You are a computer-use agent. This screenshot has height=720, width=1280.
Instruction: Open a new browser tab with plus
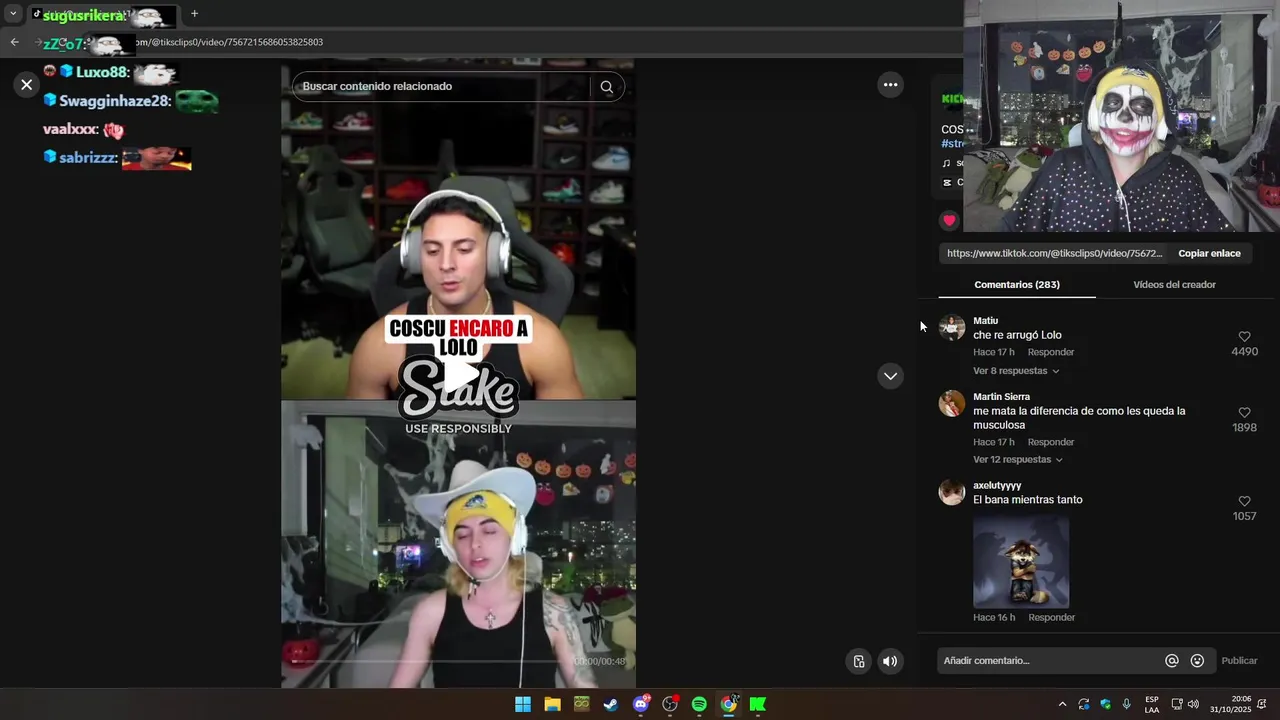194,14
